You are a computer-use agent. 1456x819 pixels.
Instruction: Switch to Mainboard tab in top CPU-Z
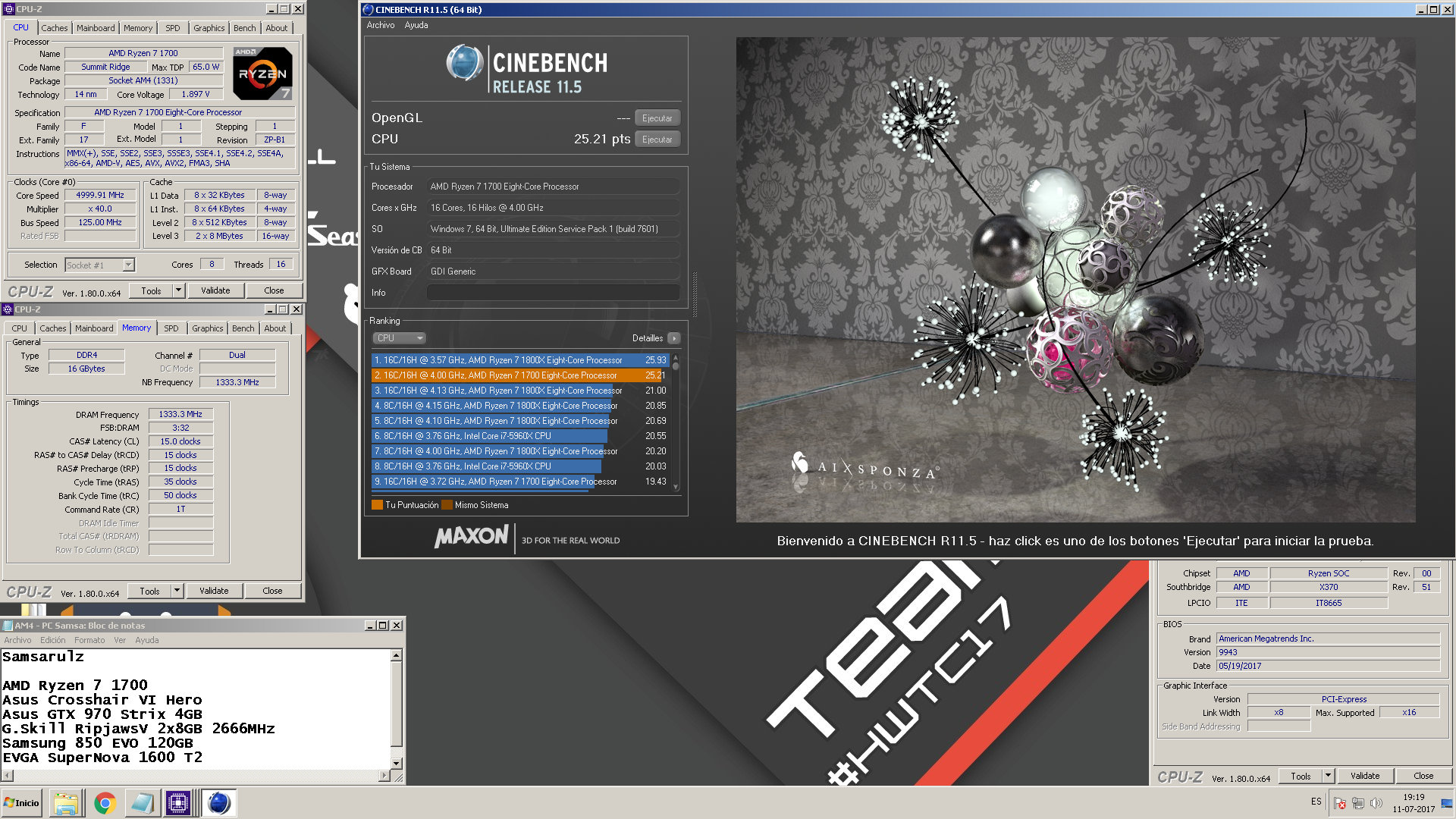coord(96,28)
